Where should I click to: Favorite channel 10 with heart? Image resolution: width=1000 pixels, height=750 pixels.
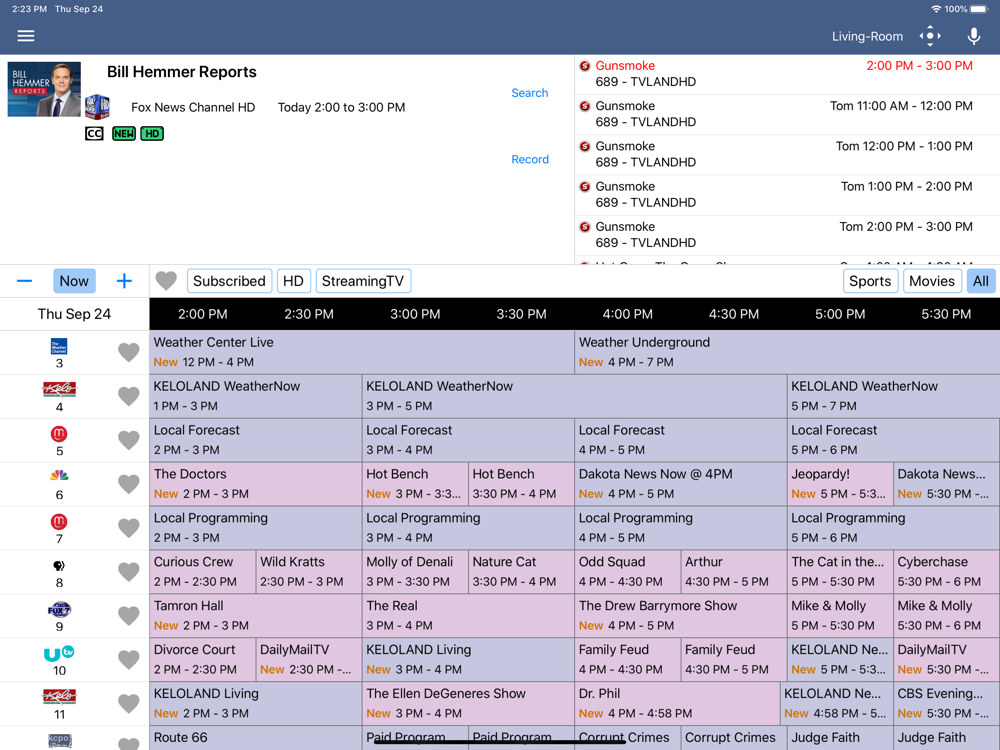pos(129,660)
